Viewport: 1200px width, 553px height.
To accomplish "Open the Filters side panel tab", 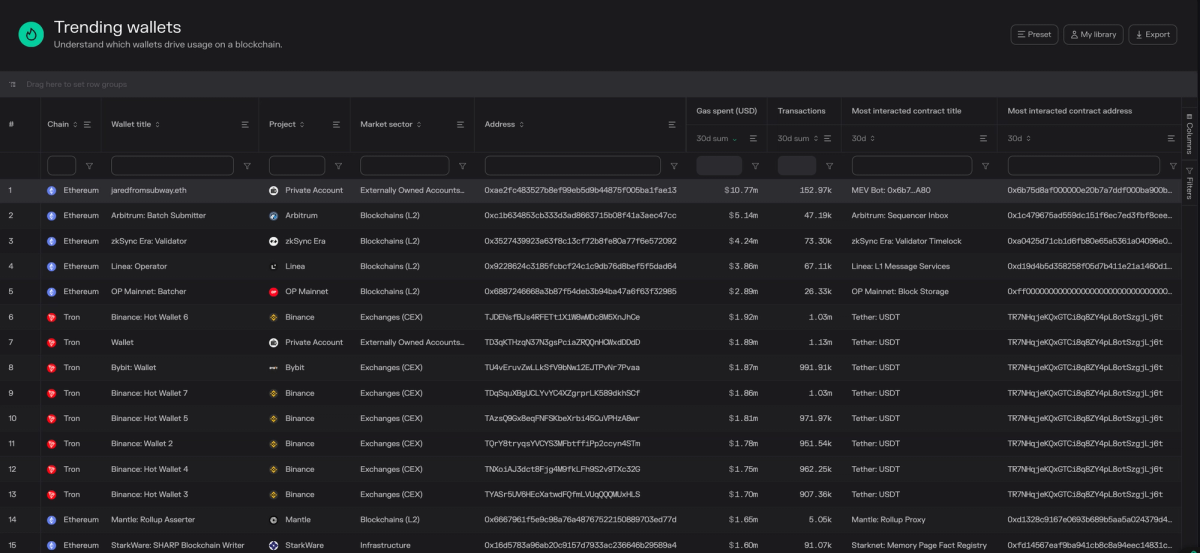I will tap(1190, 181).
